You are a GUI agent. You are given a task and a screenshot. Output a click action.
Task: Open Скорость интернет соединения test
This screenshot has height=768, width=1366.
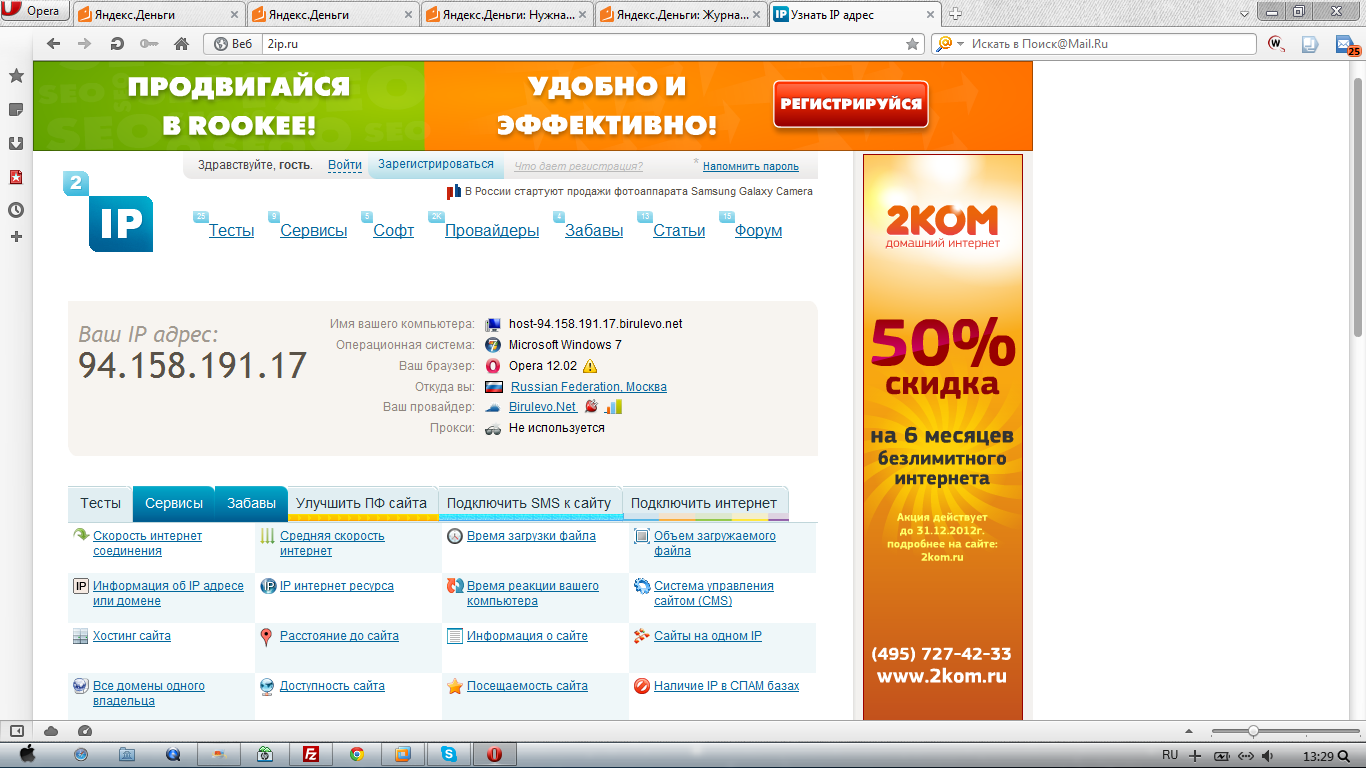[x=147, y=543]
